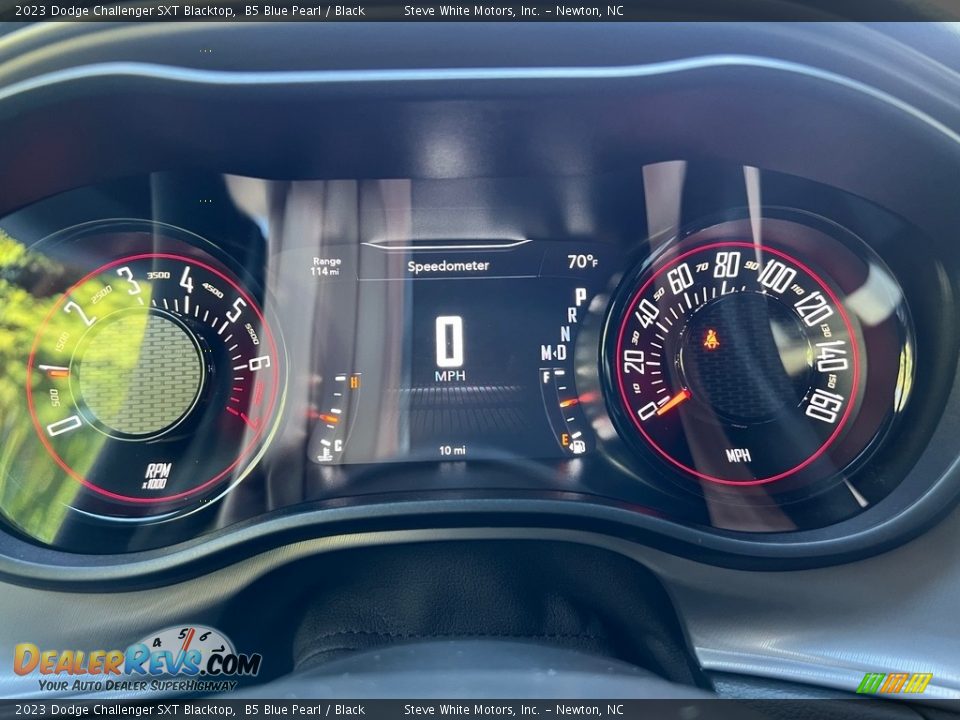Click the '140' on the speedometer dial
Viewport: 960px width, 720px height.
[x=831, y=356]
